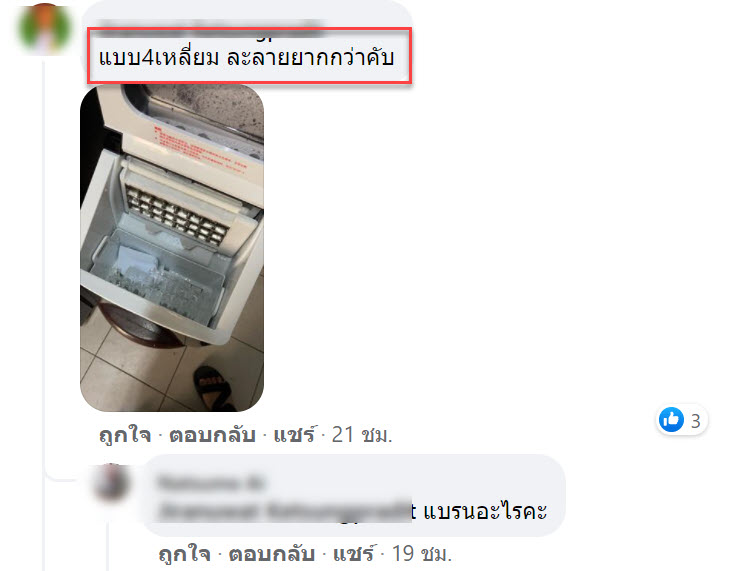Screen dimensions: 748x571
Task: Click ถูกใจ under the ice maker comment
Action: point(125,435)
